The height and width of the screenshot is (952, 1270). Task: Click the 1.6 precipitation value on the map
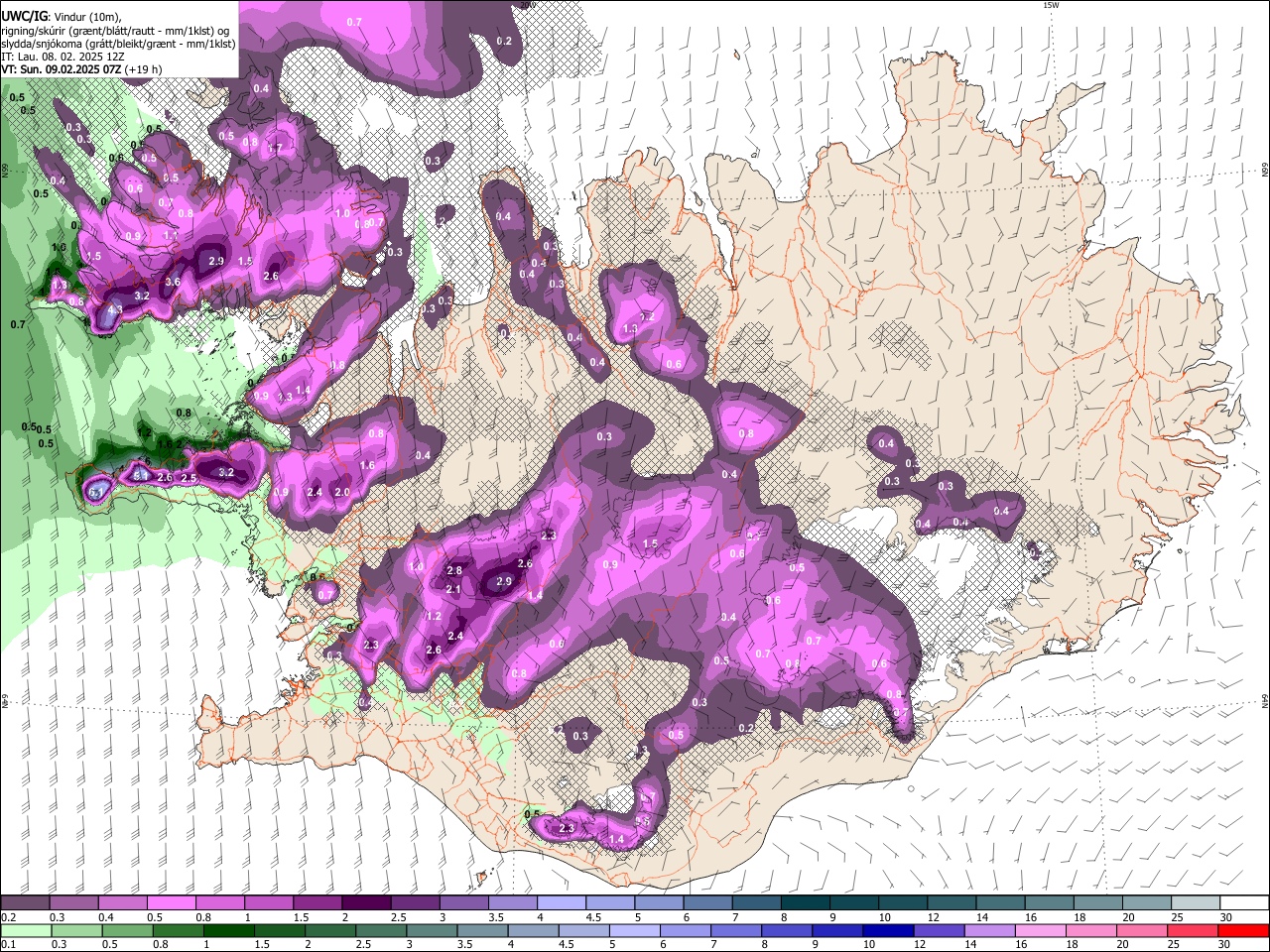point(367,465)
